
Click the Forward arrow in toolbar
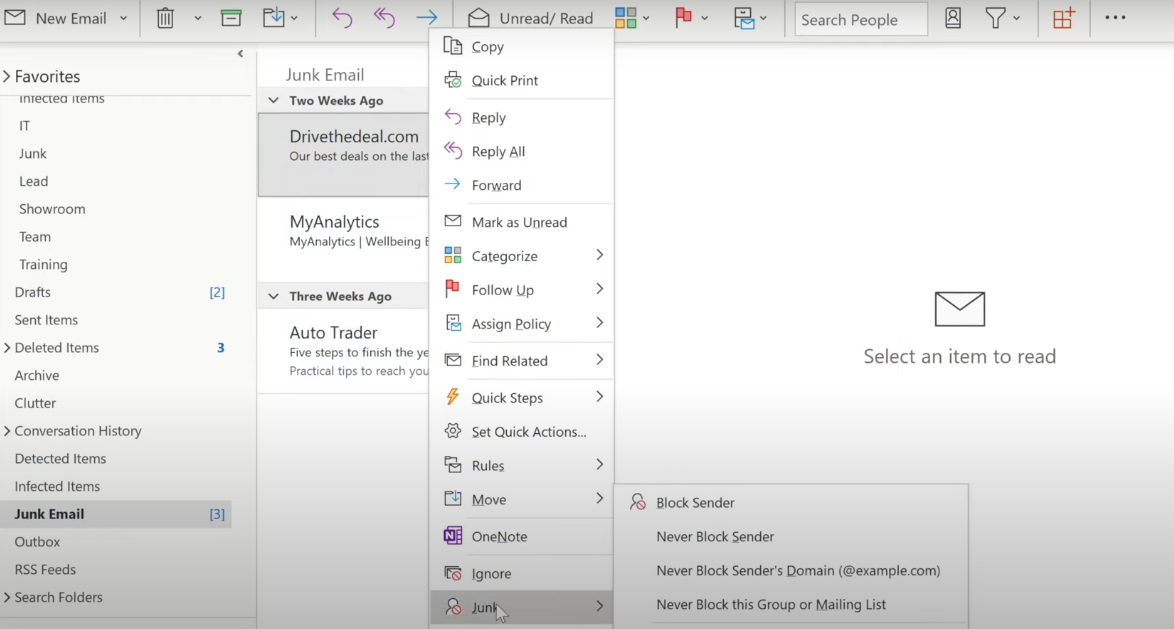(427, 18)
